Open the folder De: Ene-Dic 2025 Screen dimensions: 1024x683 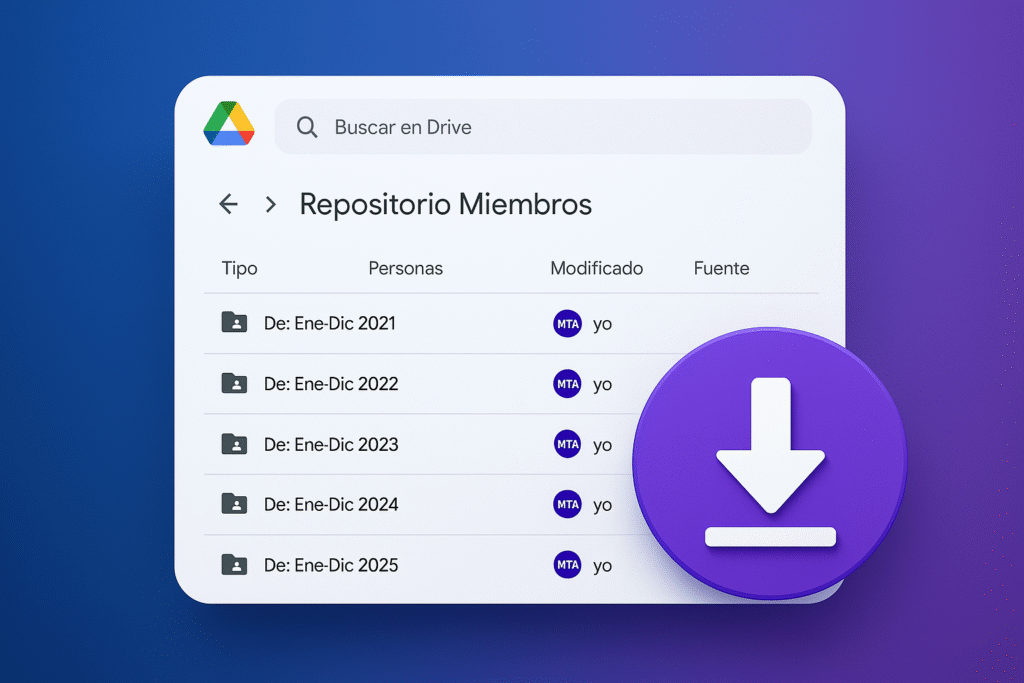pyautogui.click(x=331, y=565)
